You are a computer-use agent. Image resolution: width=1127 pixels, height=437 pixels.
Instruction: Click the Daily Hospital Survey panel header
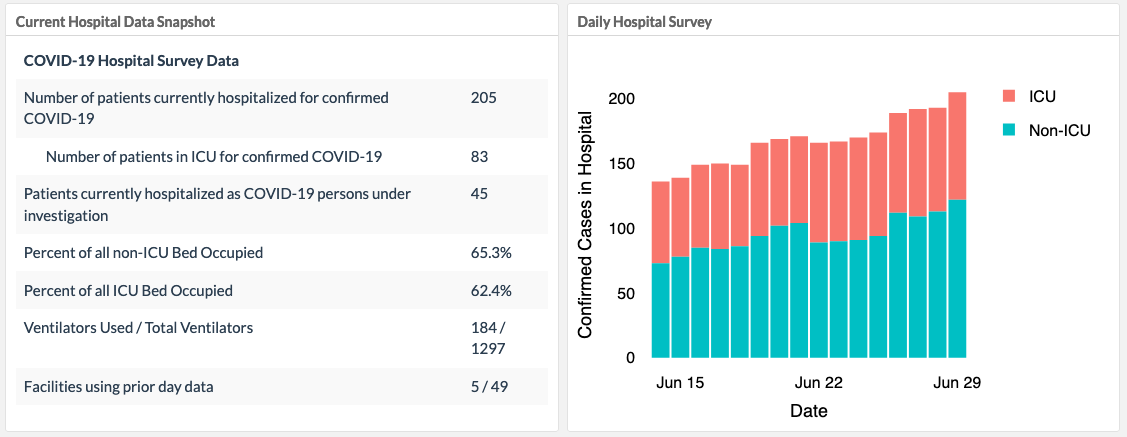644,21
